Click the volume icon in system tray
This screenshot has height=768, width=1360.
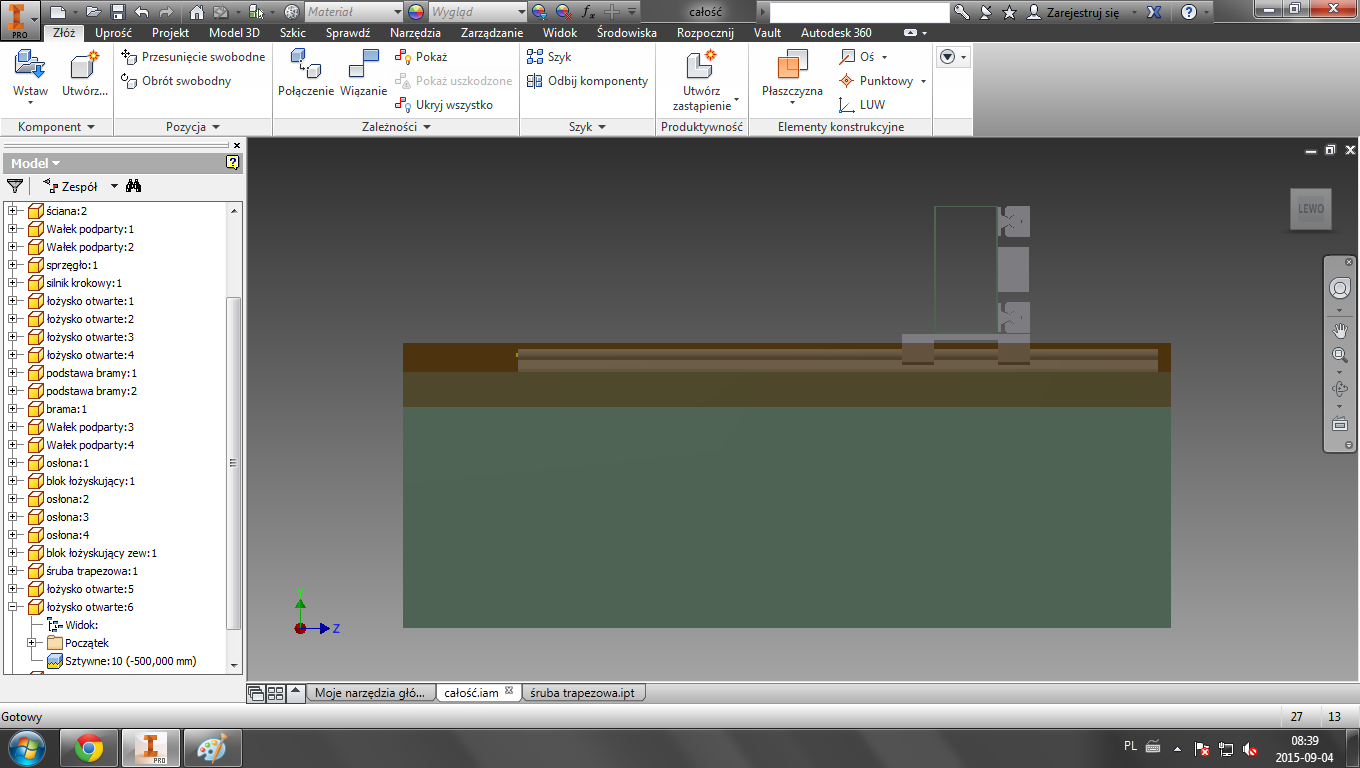[1250, 748]
